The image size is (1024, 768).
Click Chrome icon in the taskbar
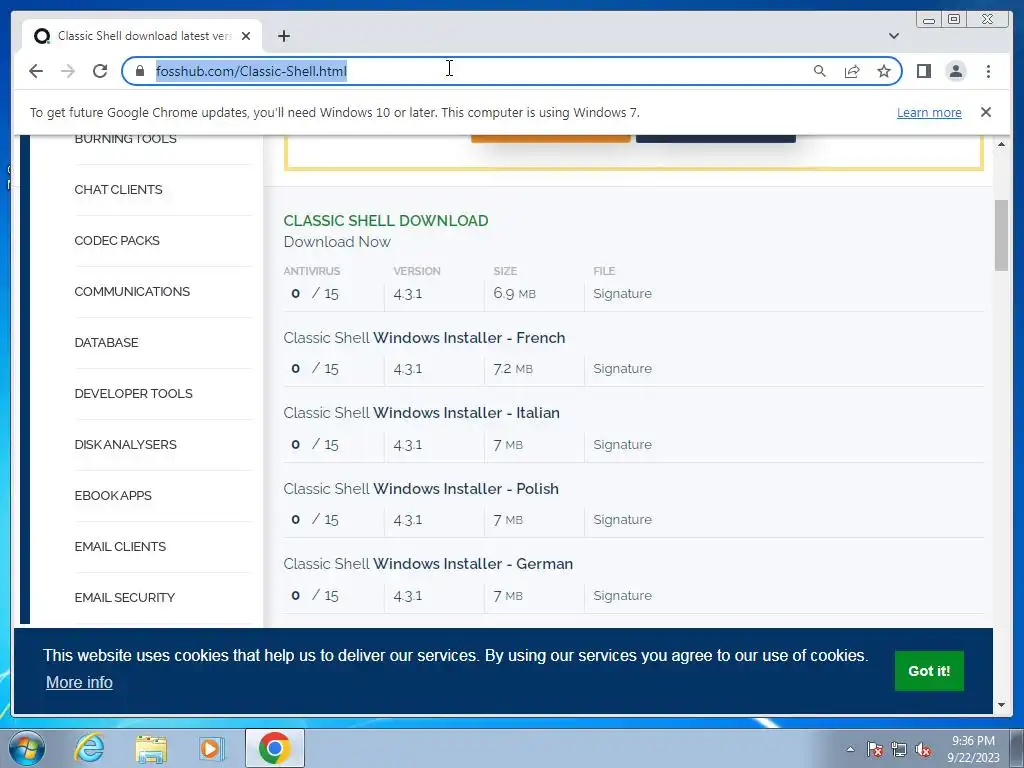(x=274, y=748)
